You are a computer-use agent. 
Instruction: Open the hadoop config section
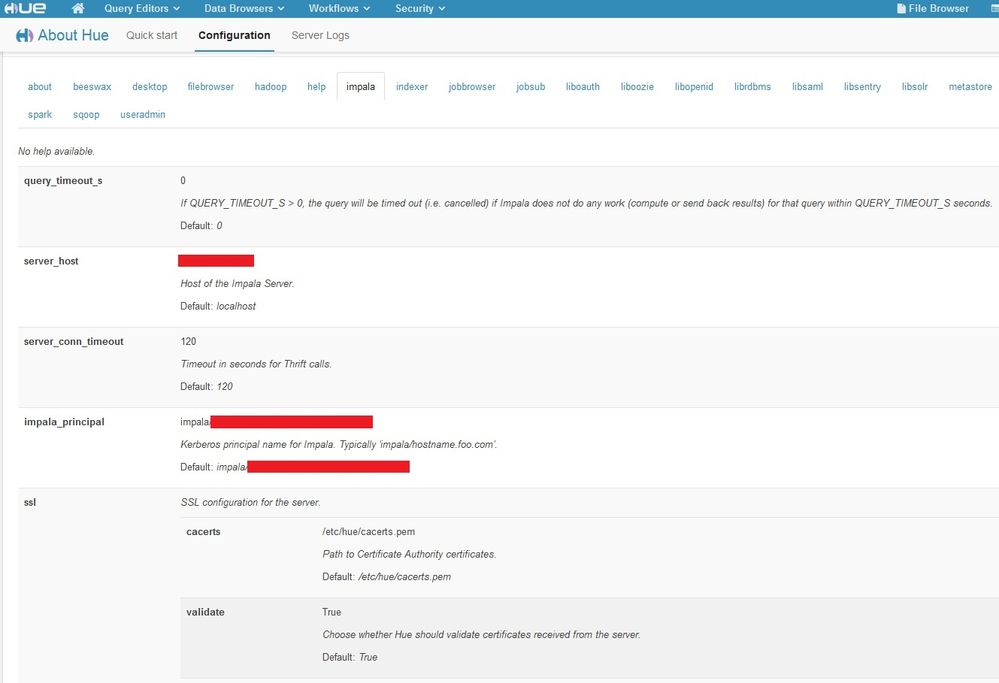coord(271,87)
